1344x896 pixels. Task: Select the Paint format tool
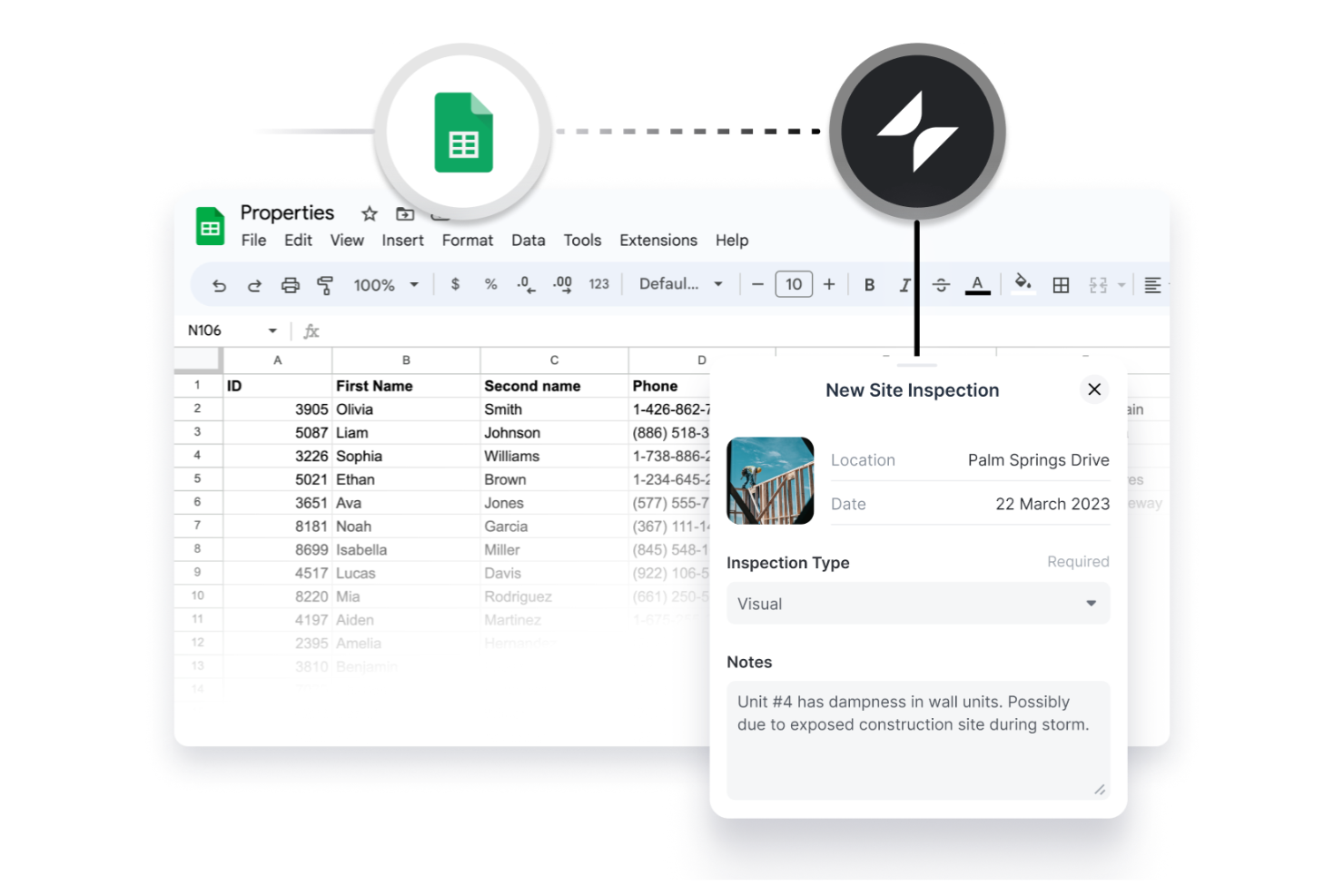(x=325, y=284)
